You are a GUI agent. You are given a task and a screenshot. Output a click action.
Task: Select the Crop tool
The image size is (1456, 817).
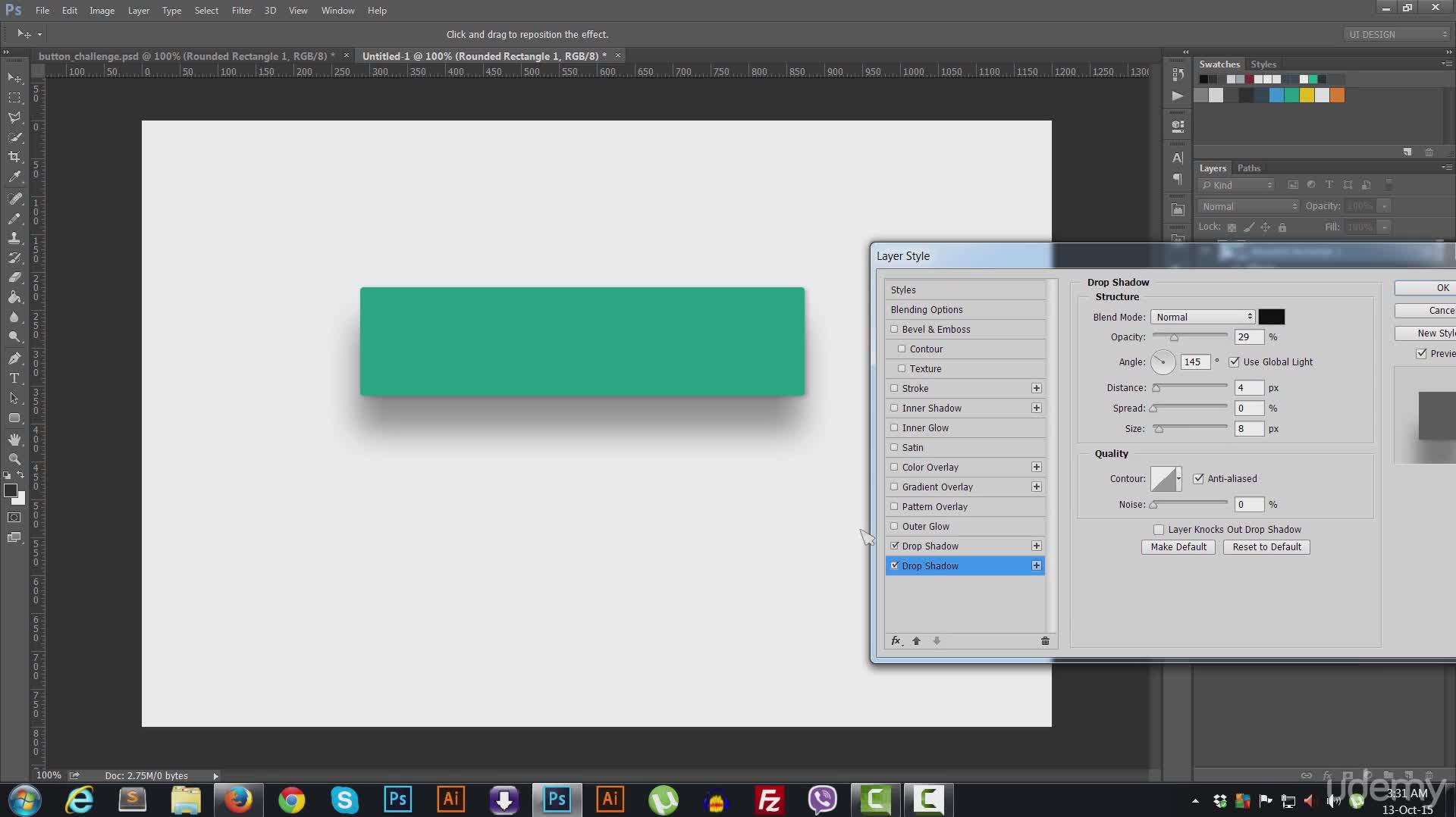pos(14,157)
